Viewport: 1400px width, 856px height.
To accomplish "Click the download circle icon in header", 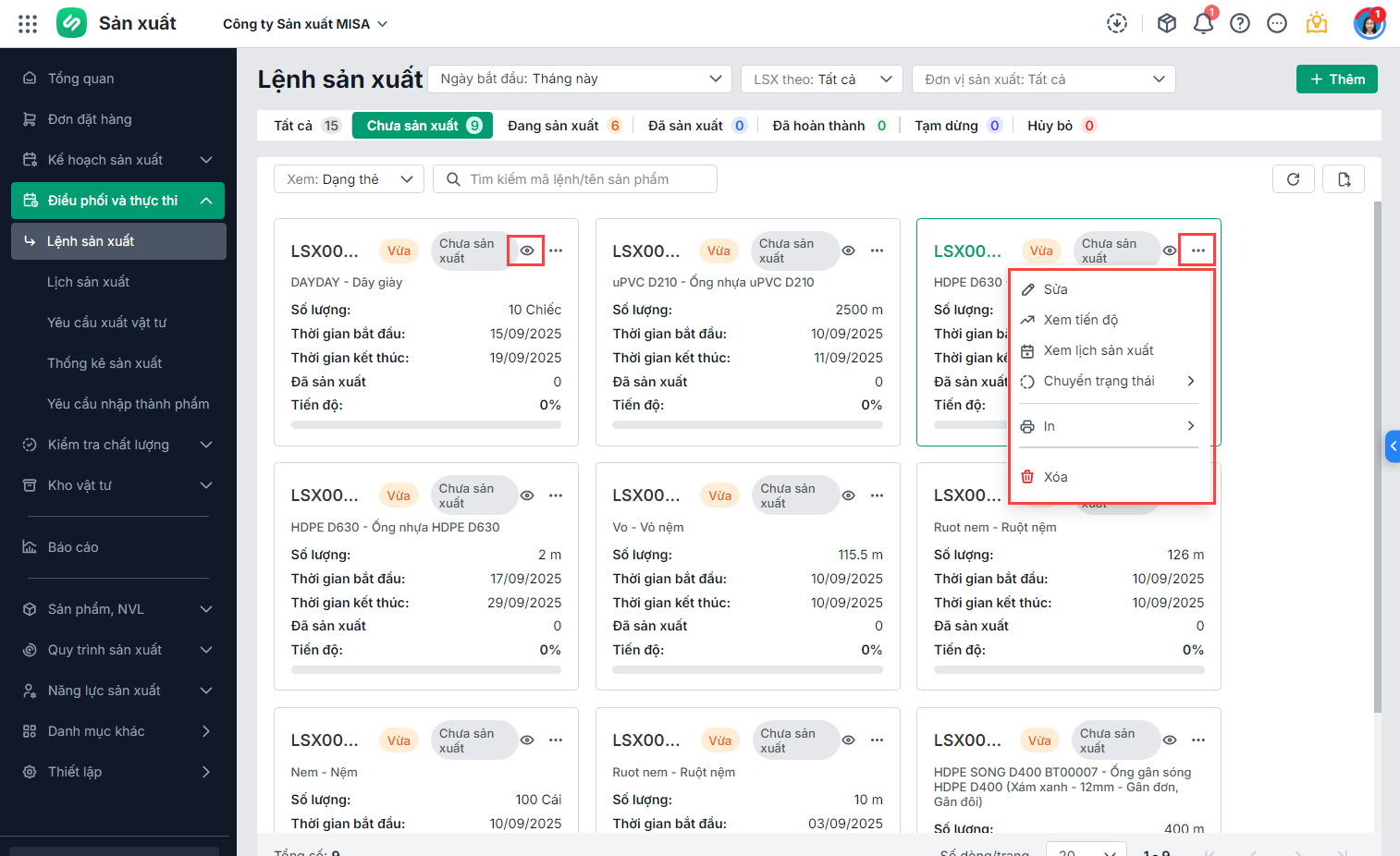I will coord(1117,24).
